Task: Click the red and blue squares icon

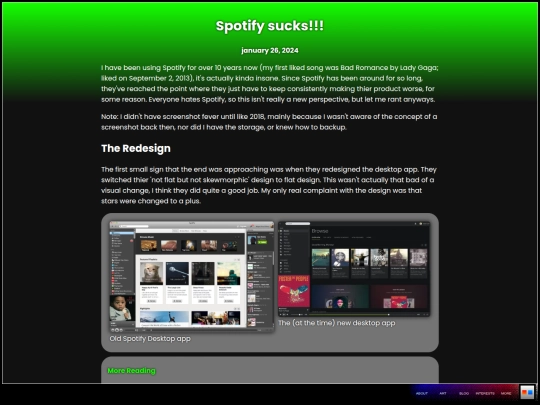Action: point(527,392)
